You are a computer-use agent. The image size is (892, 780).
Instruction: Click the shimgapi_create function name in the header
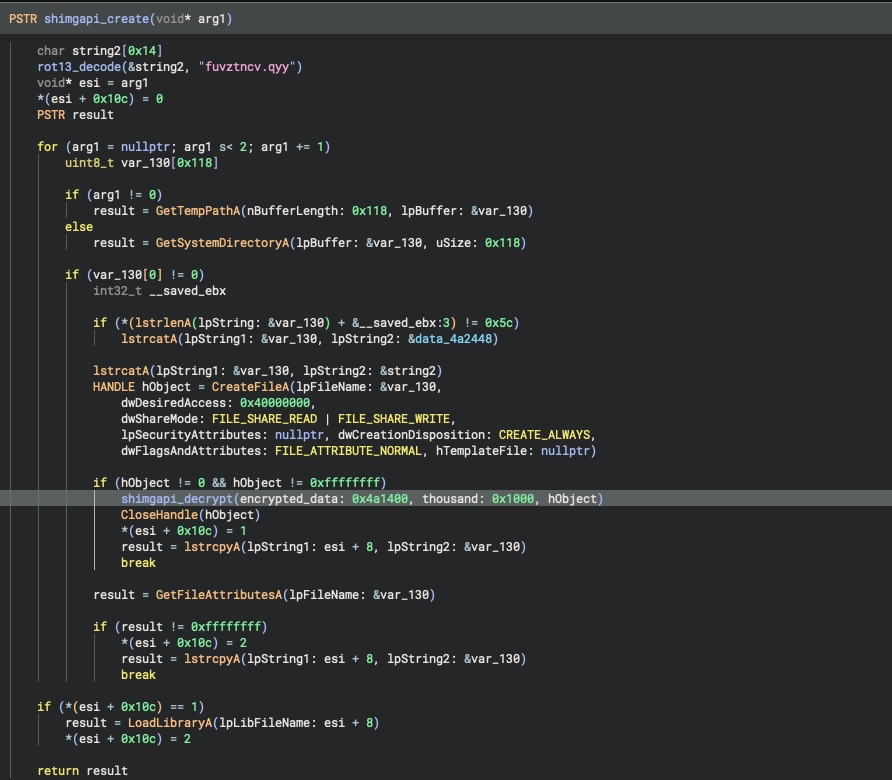[x=96, y=19]
